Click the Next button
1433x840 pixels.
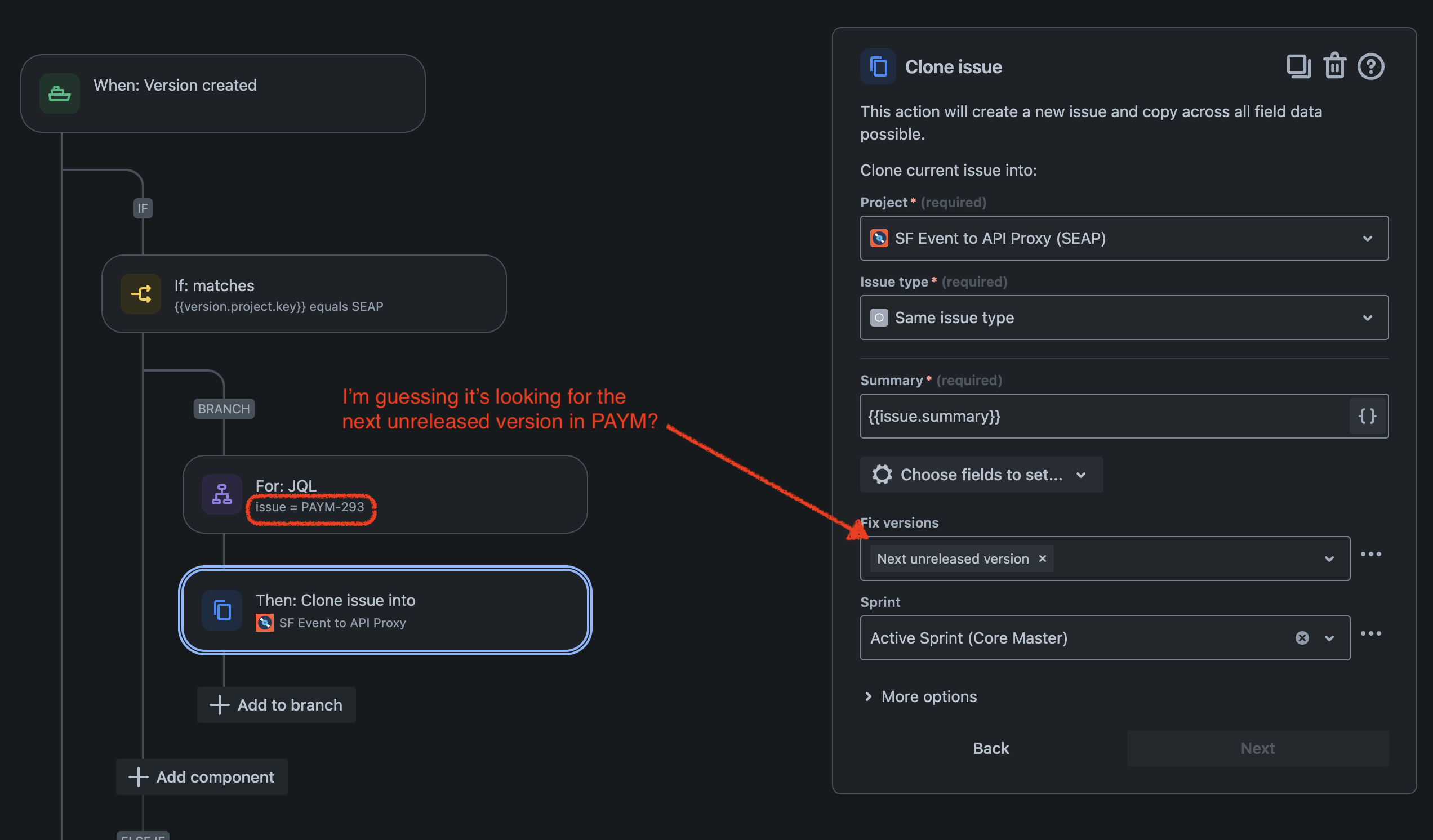click(x=1257, y=748)
